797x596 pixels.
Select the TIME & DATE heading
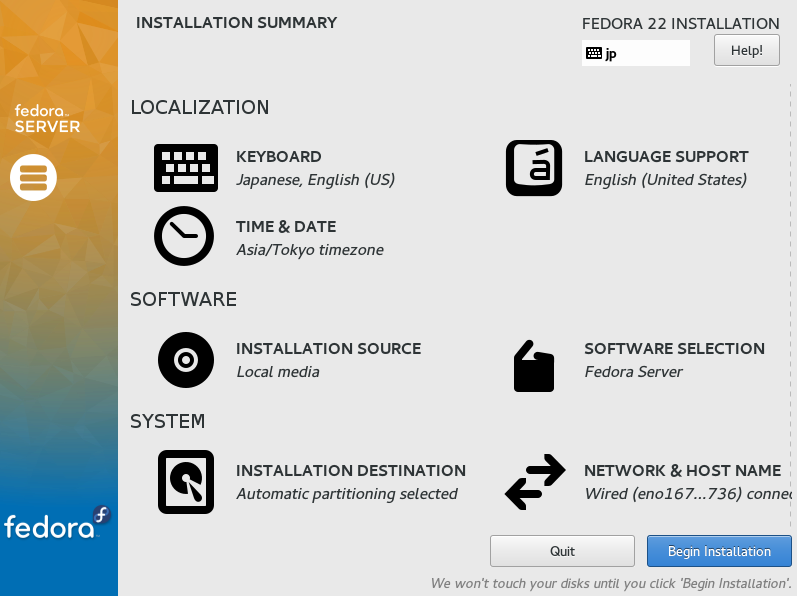pos(286,227)
